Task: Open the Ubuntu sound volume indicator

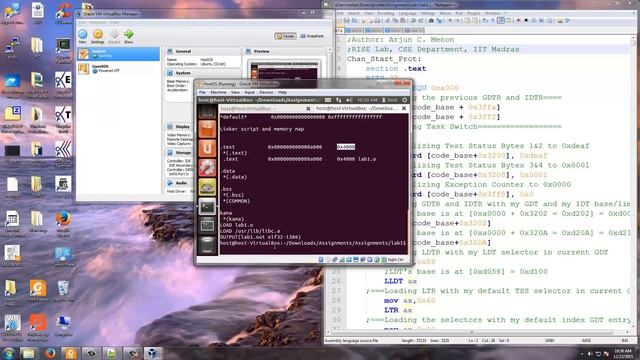Action: (x=349, y=100)
